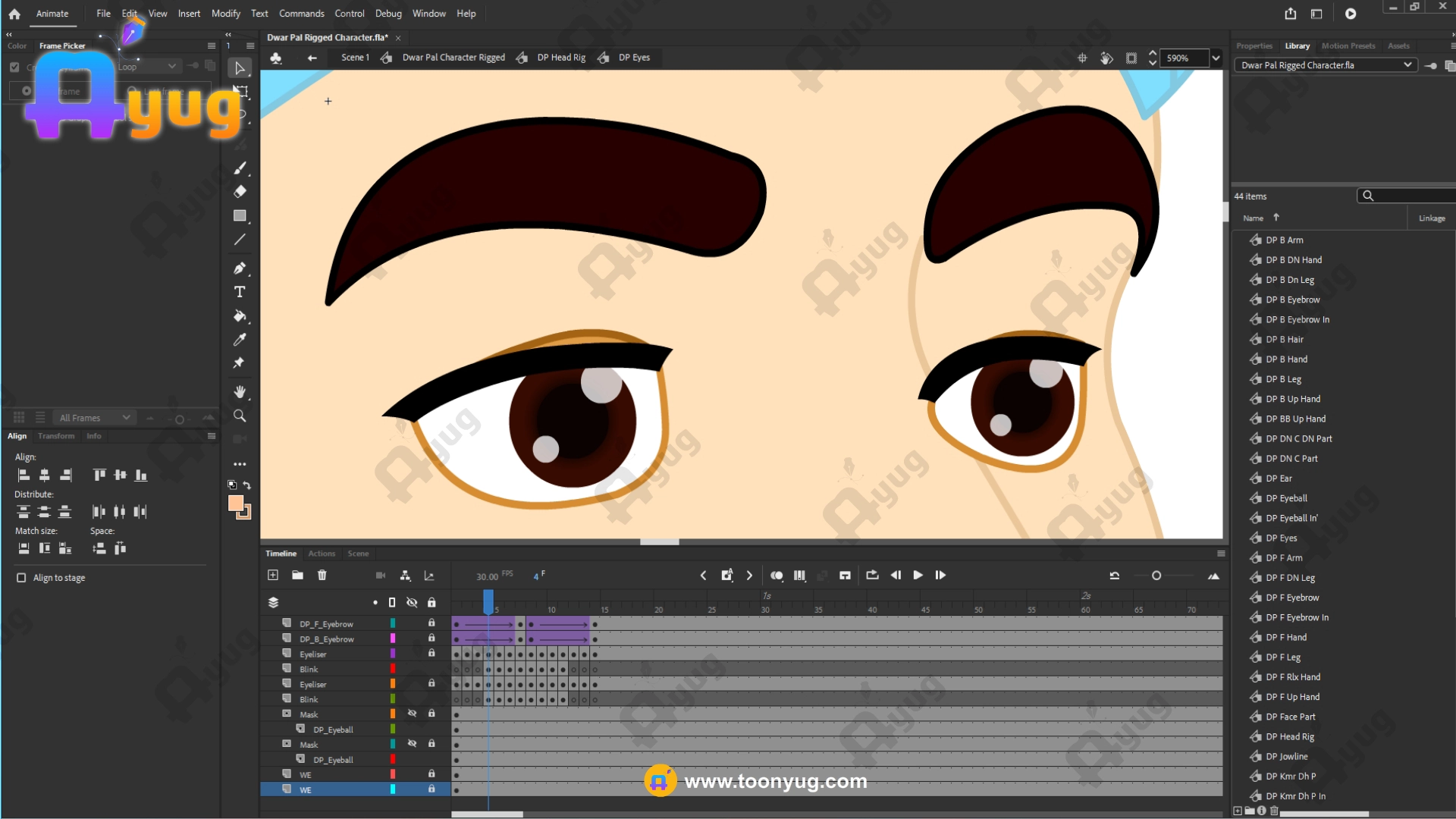Play the timeline animation
Image resolution: width=1456 pixels, height=819 pixels.
(x=918, y=576)
